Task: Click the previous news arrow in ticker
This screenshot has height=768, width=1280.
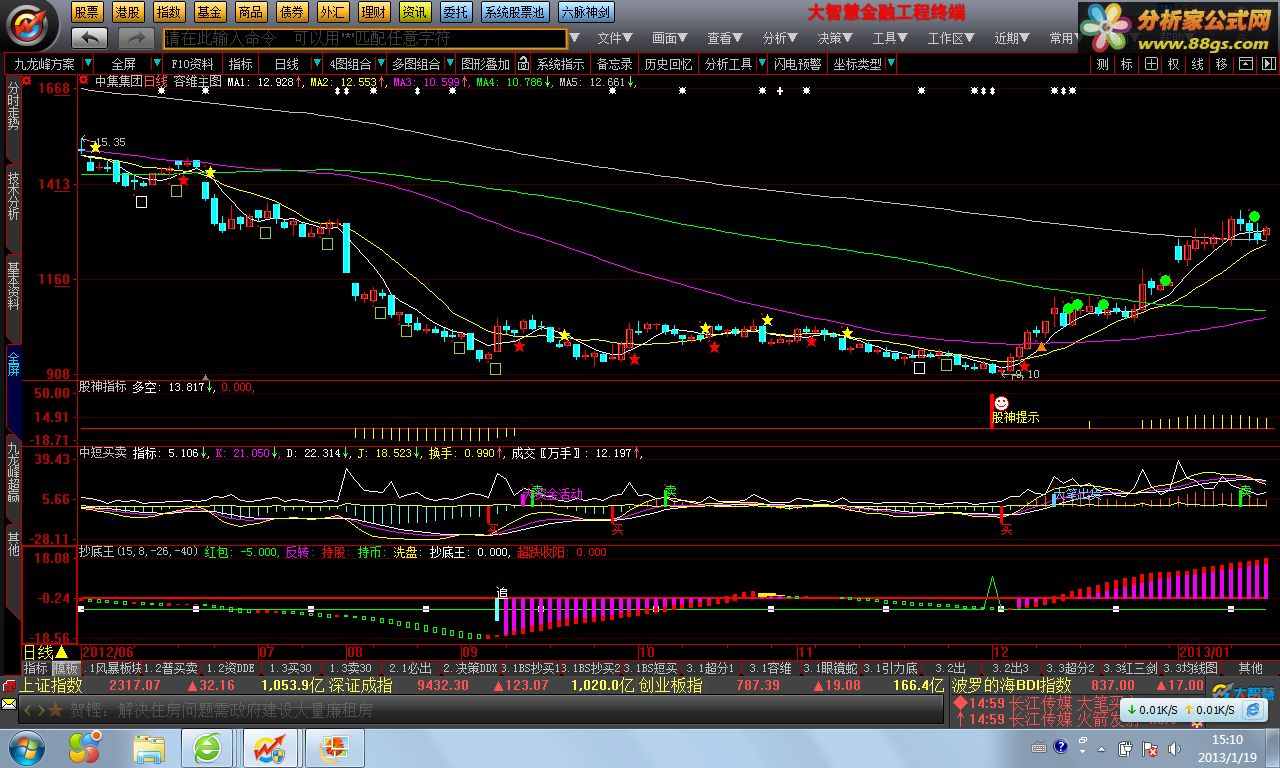Action: (28, 710)
